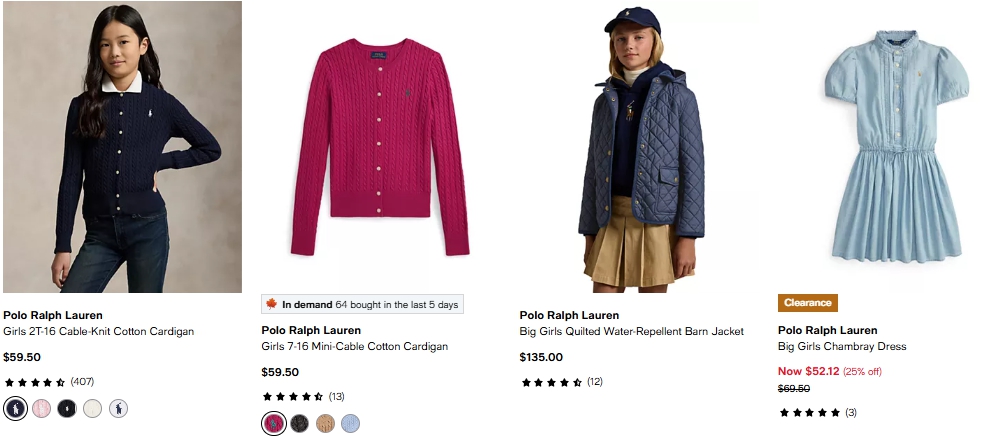Select the tan swatch for Mini-Cable Cardigan
Viewport: 1000px width, 442px height.
coord(325,424)
